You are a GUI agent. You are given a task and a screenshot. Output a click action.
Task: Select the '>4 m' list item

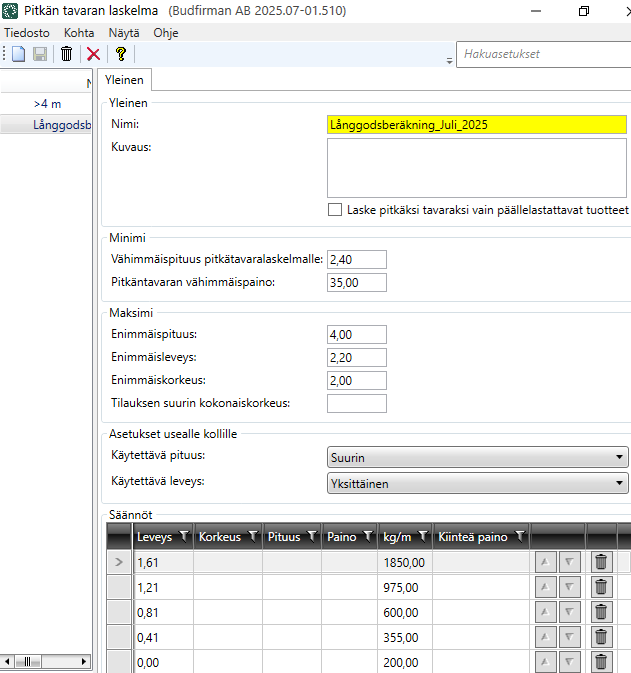(47, 103)
